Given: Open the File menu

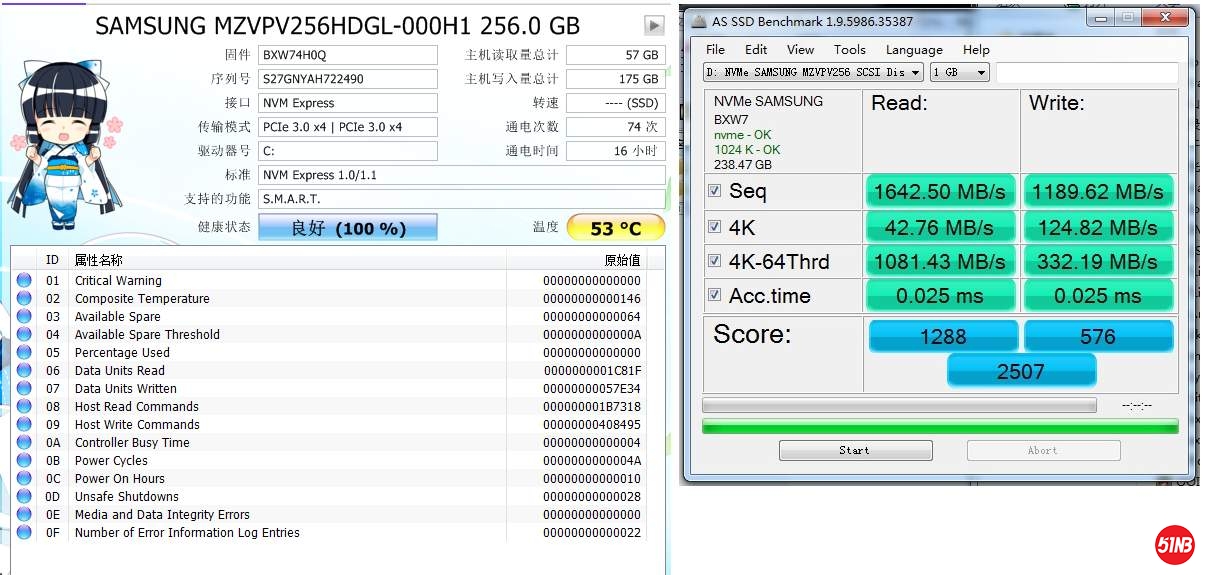Looking at the screenshot, I should tap(715, 50).
